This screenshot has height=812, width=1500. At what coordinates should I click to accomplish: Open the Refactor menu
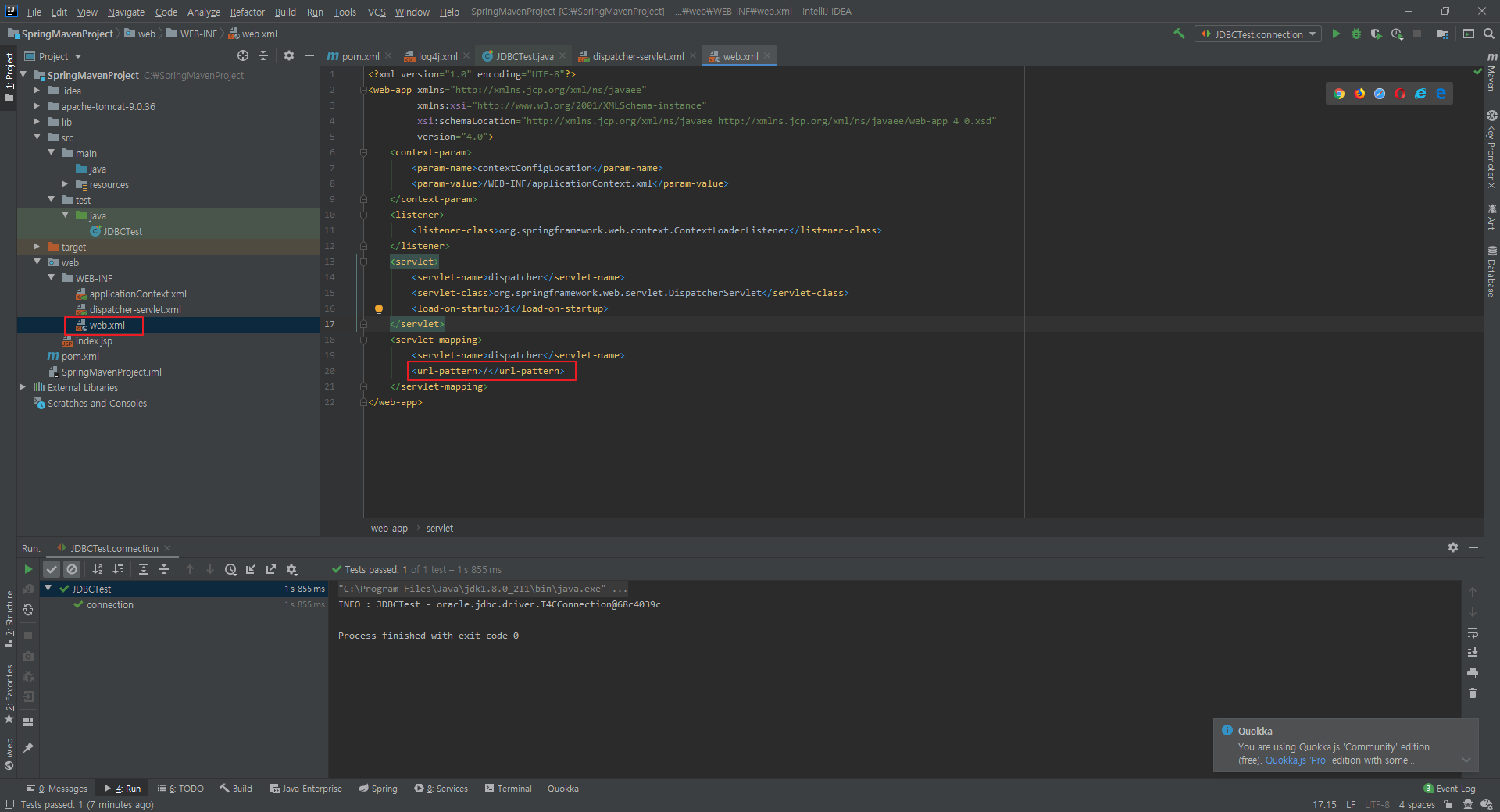(x=248, y=12)
